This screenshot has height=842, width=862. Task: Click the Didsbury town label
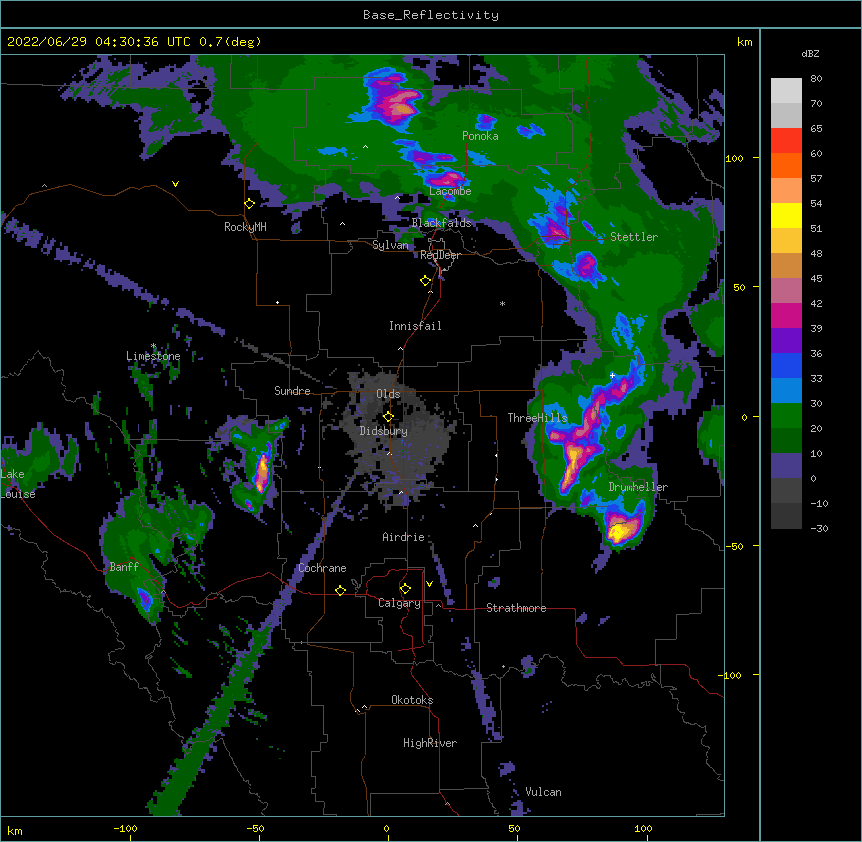(384, 431)
